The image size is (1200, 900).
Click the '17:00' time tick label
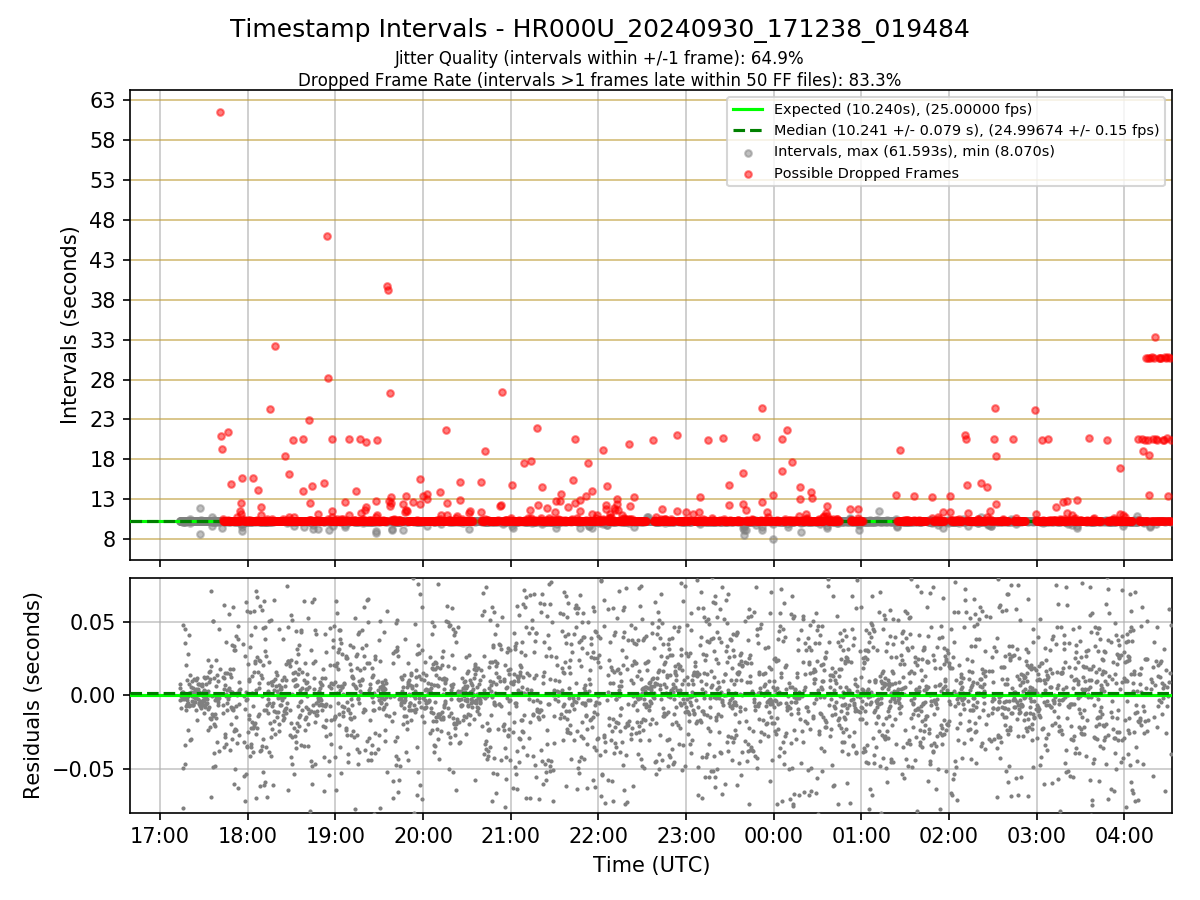click(160, 835)
